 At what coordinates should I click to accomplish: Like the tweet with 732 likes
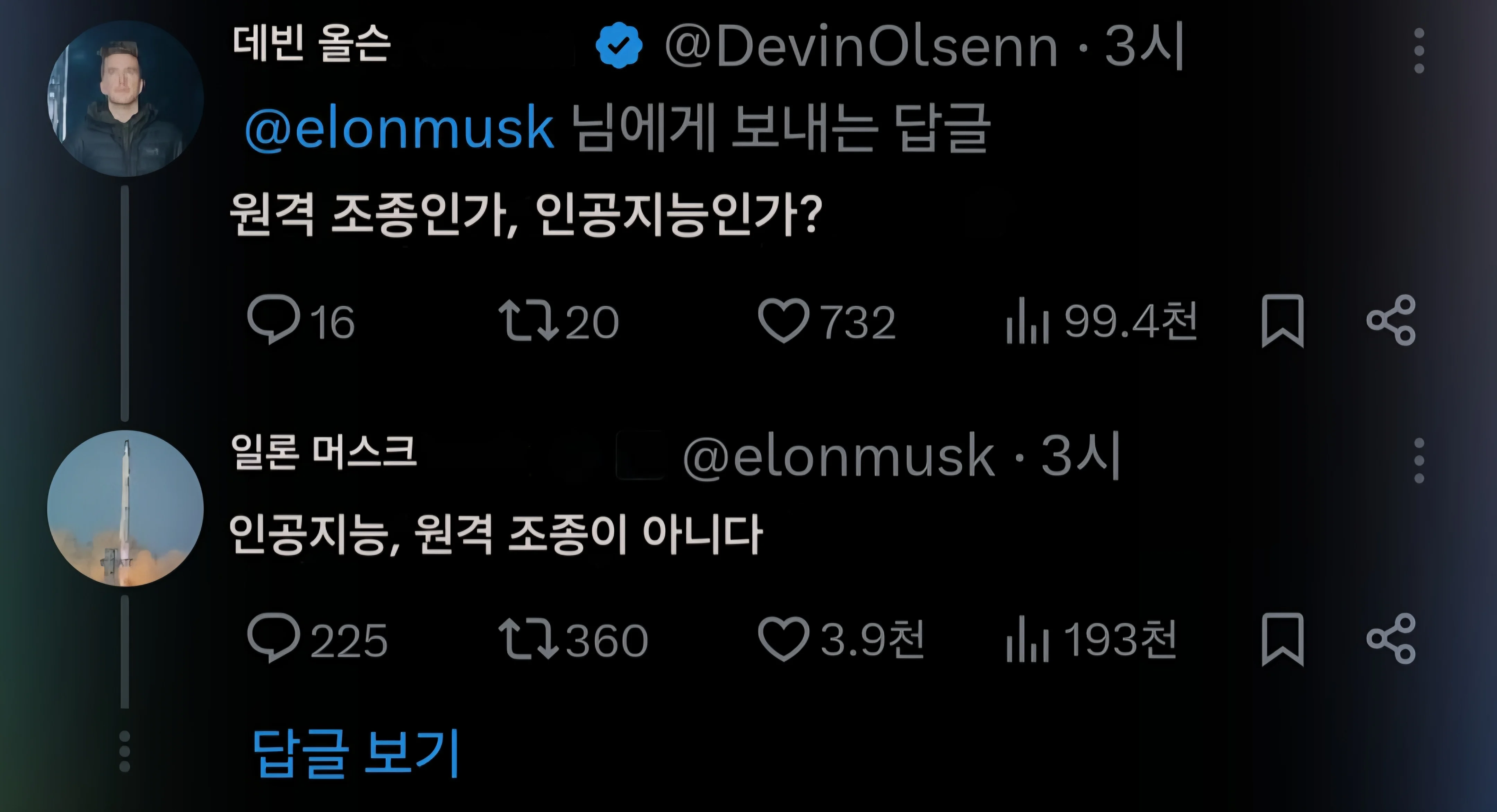[783, 321]
